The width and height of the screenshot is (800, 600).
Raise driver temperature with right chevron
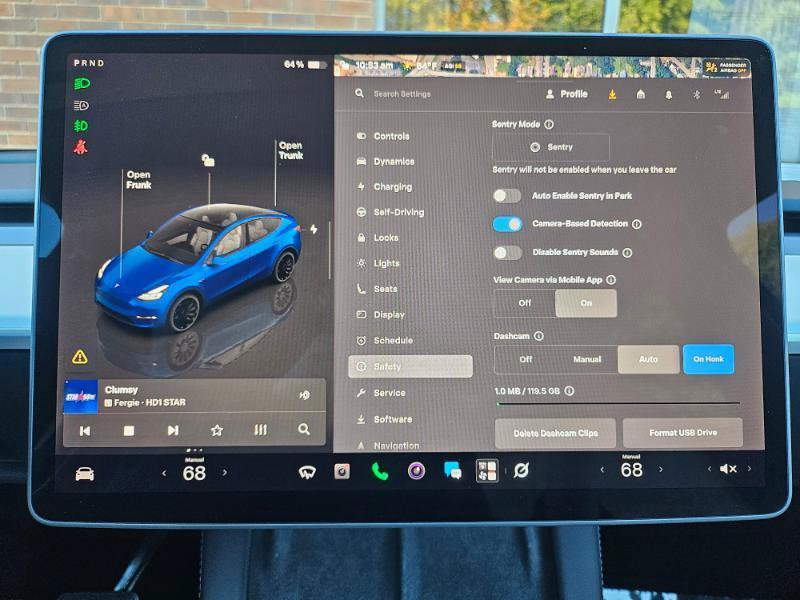pos(224,473)
